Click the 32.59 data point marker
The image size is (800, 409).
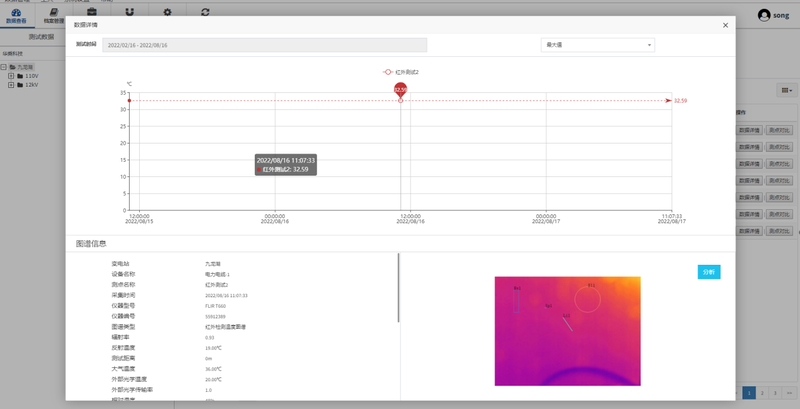coord(401,100)
